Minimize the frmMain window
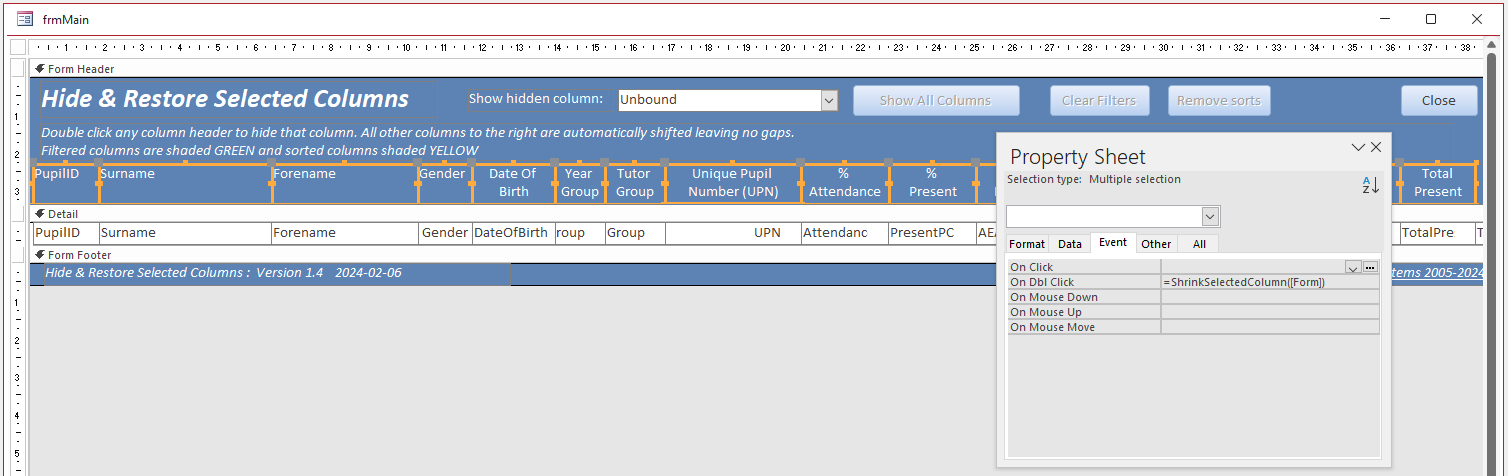The width and height of the screenshot is (1508, 476). coord(1385,19)
